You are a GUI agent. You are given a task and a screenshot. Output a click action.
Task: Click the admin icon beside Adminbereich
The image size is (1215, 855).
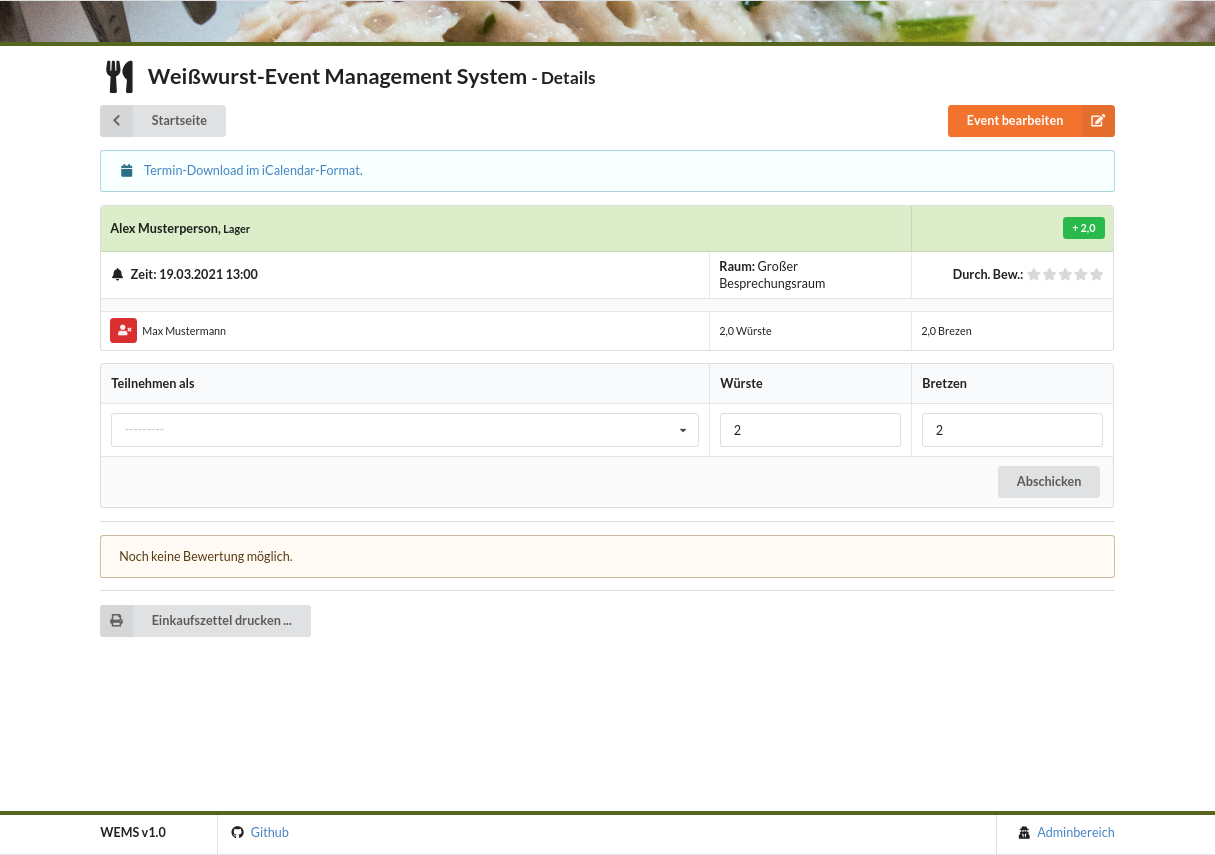pos(1024,832)
